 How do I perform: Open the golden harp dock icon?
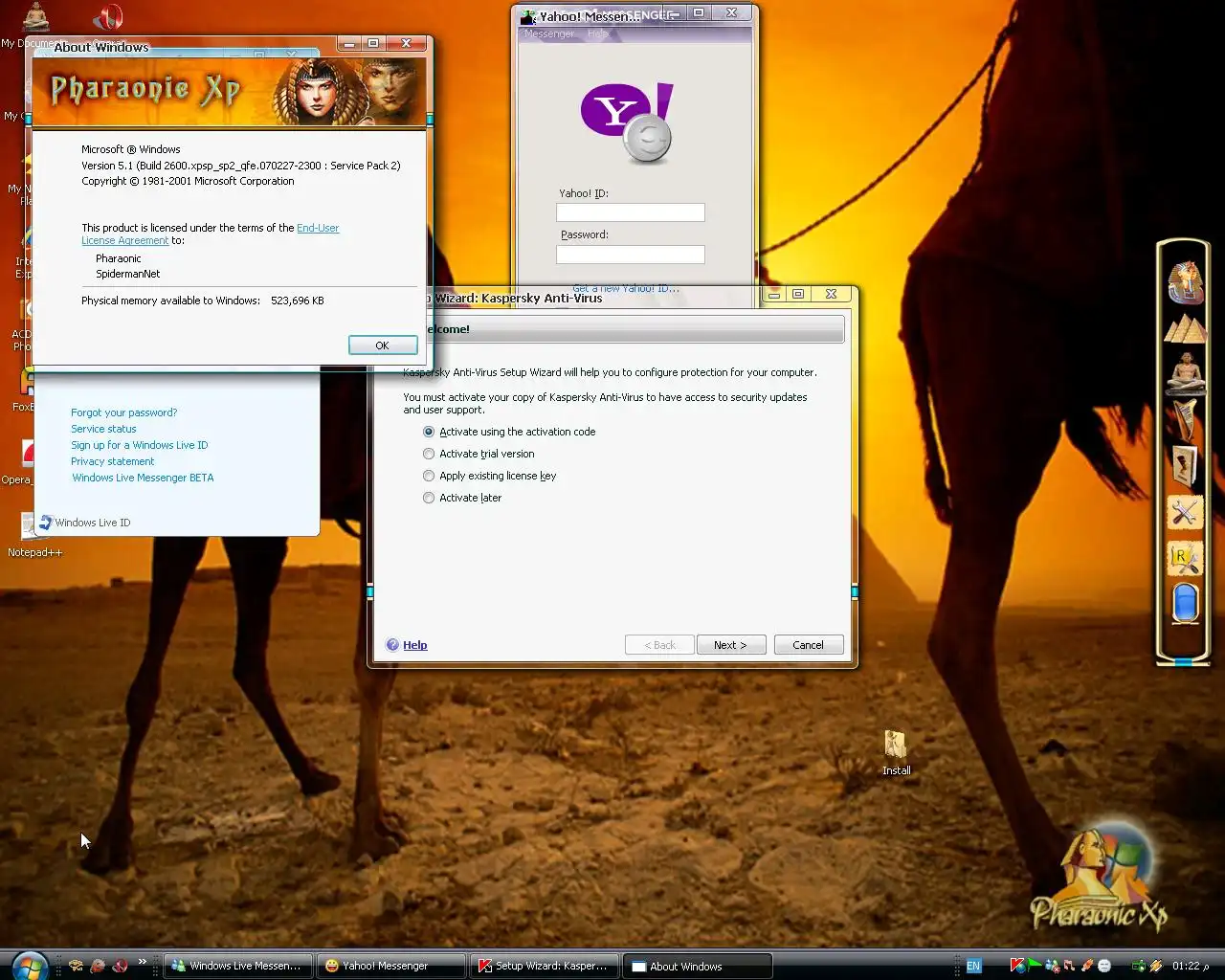click(x=1185, y=420)
